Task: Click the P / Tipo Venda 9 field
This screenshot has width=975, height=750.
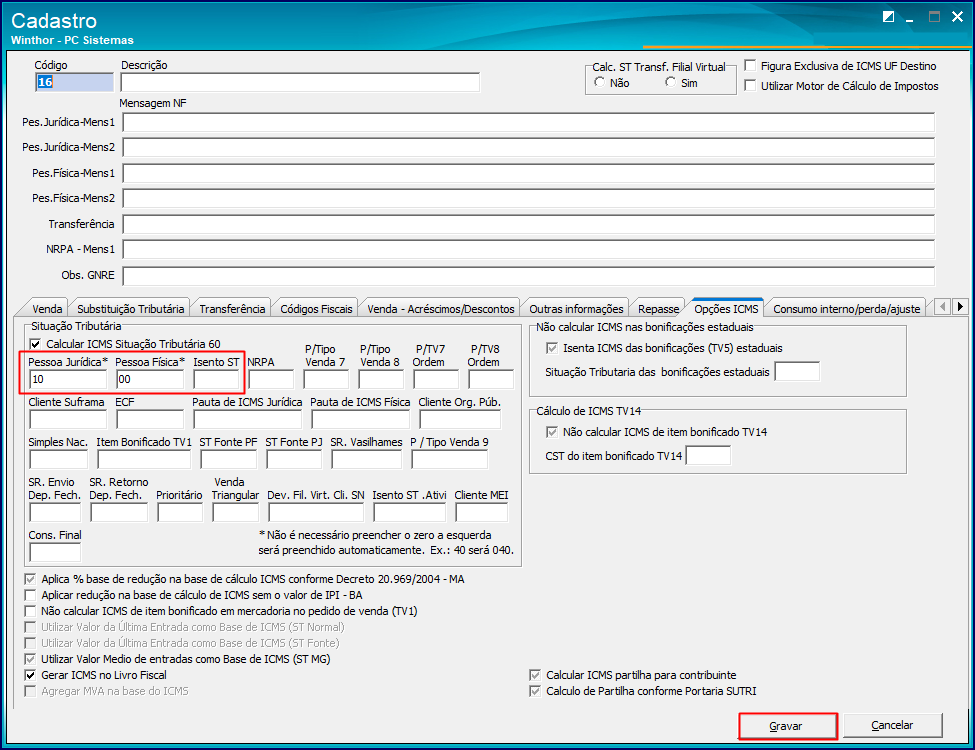Action: 450,460
